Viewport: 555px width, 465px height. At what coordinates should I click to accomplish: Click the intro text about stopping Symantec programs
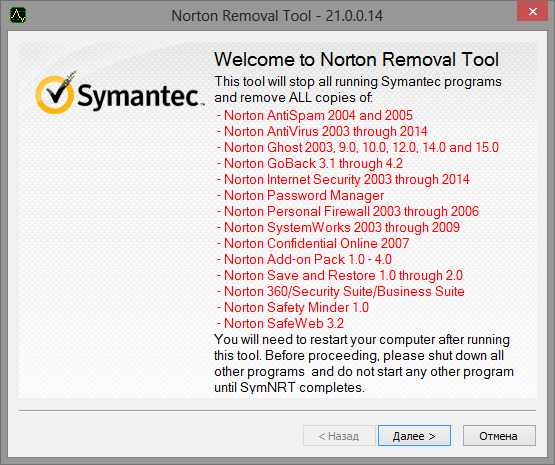pos(358,89)
